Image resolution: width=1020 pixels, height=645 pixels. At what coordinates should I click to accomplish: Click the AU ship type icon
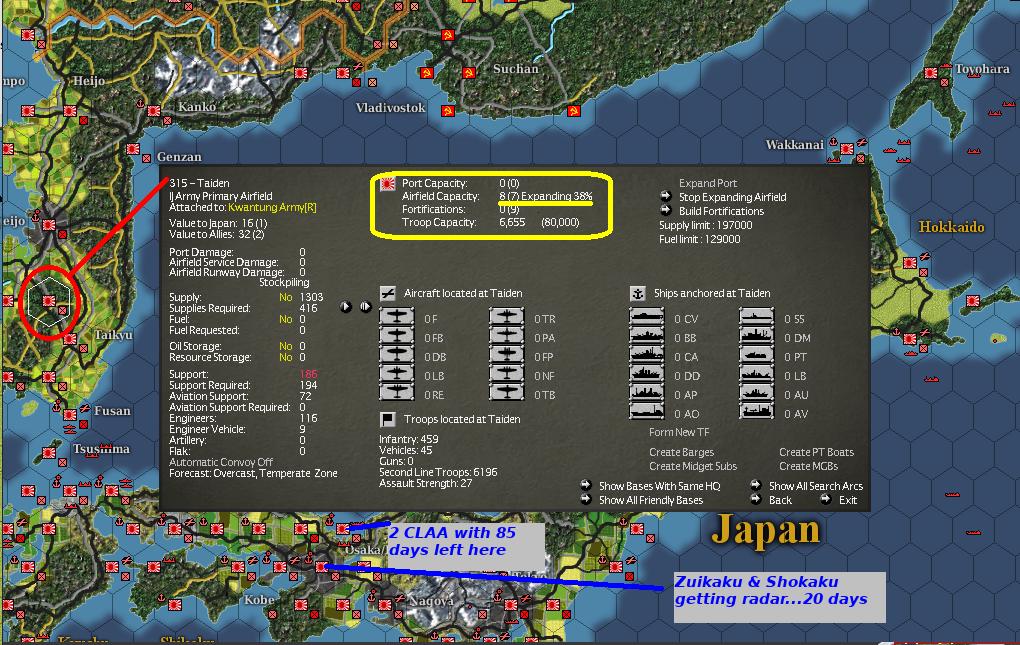coord(757,393)
